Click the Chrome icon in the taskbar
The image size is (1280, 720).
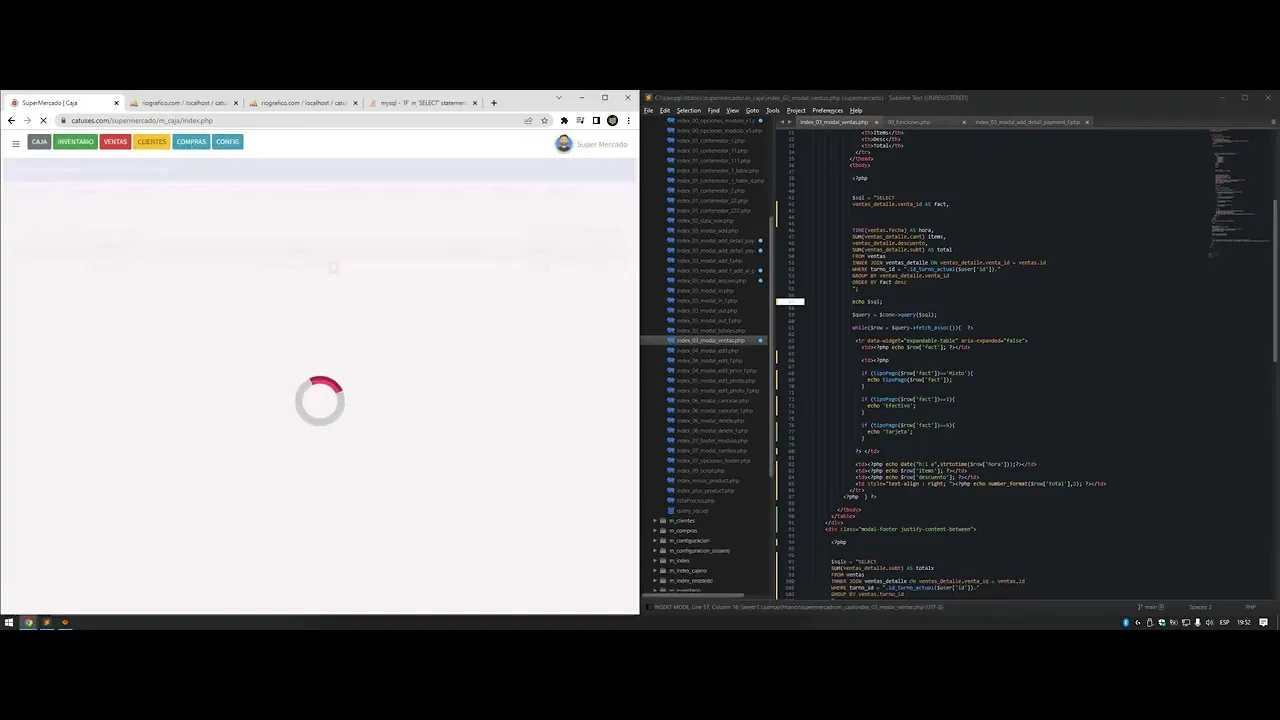pos(28,622)
